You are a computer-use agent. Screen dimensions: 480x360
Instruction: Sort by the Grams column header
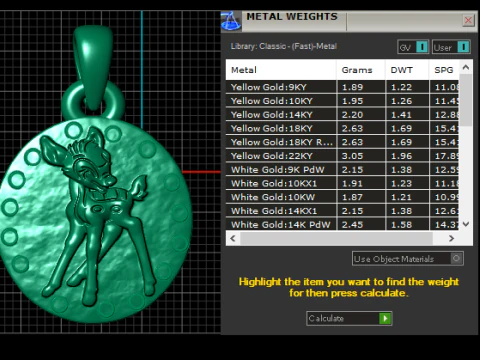(x=361, y=70)
